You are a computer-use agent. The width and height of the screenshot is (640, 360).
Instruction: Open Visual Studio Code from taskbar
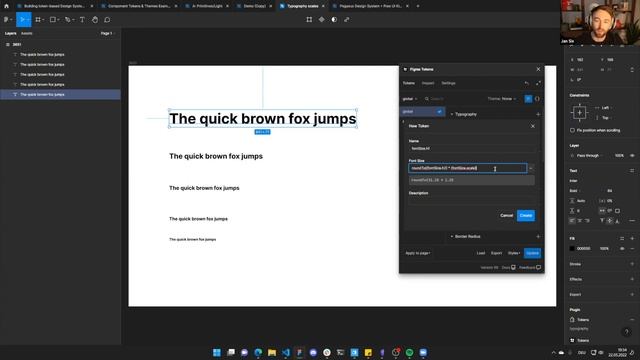pos(286,352)
